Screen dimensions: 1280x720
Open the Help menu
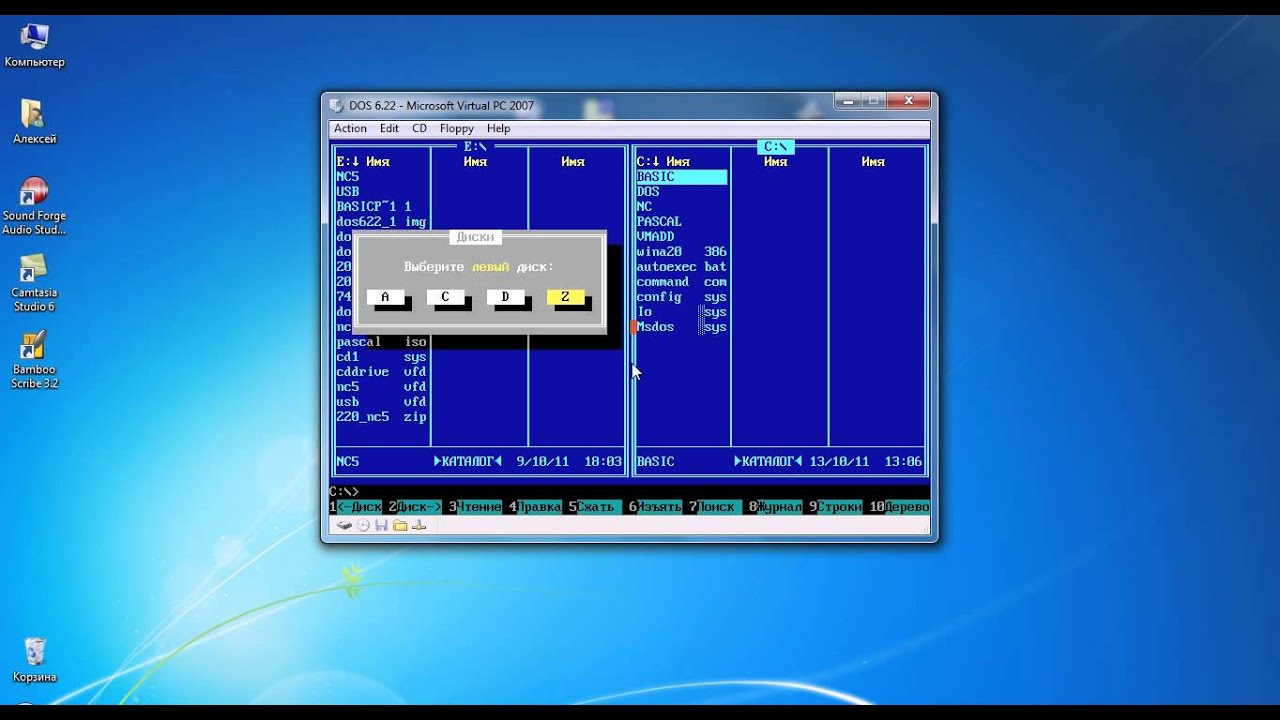click(498, 128)
